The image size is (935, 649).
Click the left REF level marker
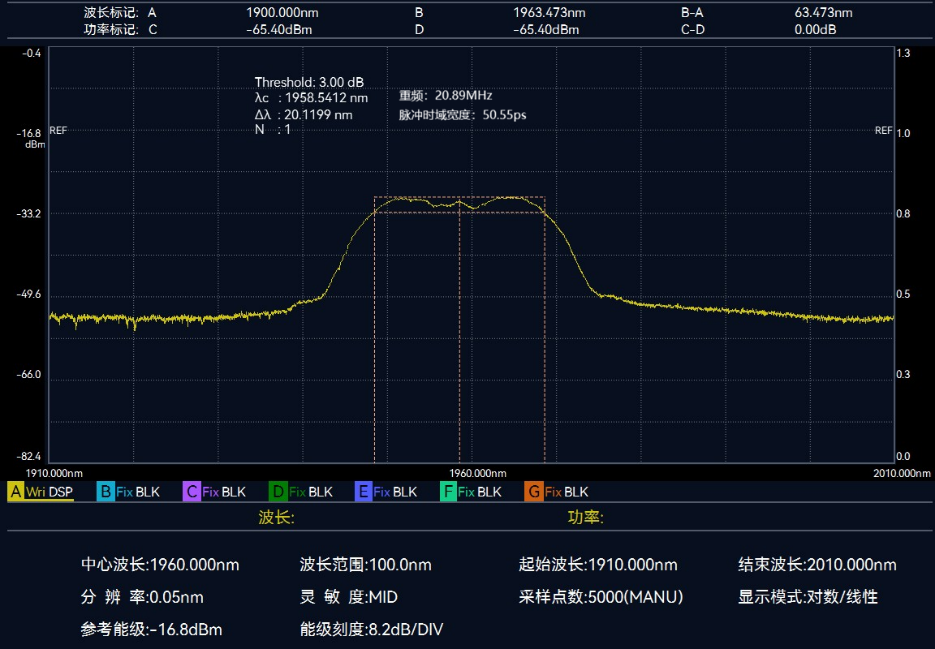pos(58,131)
